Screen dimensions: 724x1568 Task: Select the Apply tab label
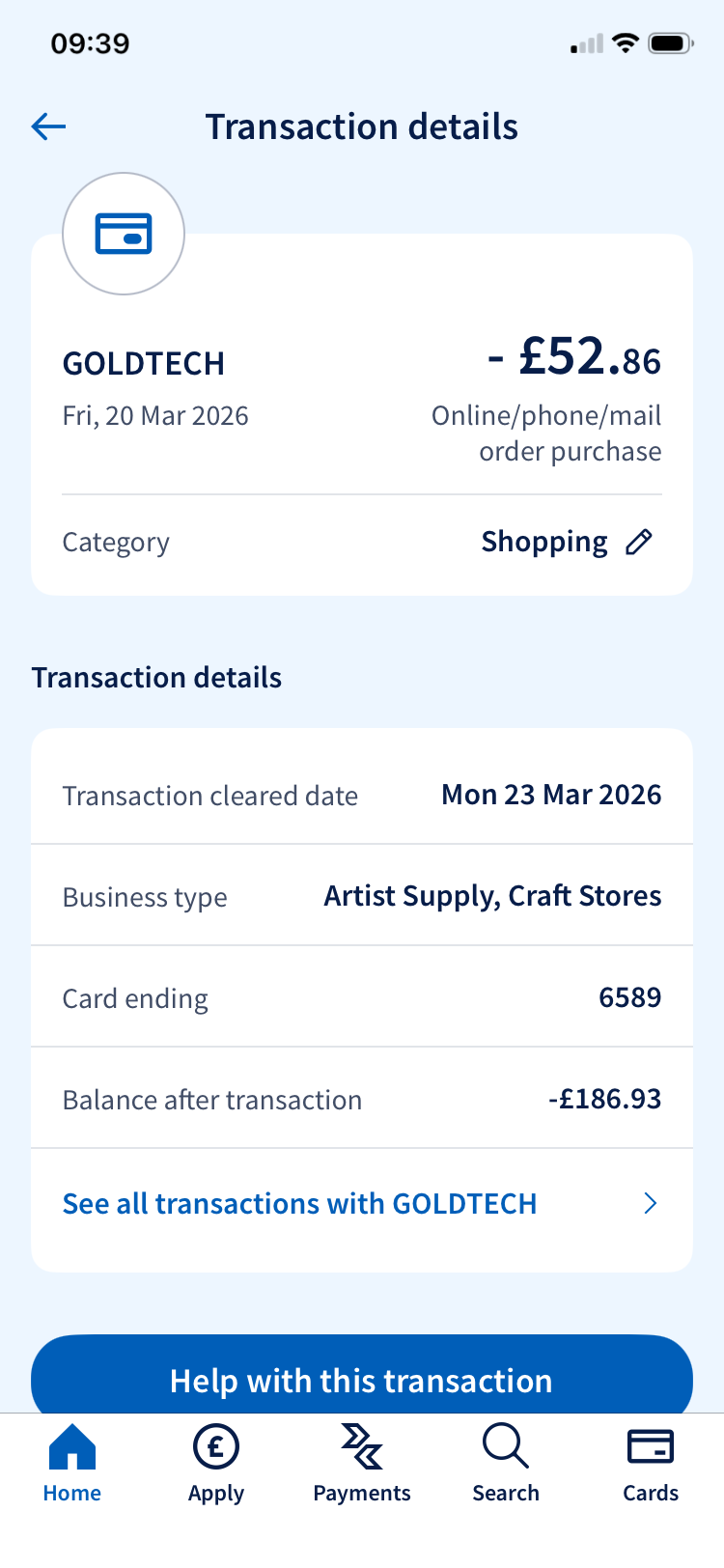[216, 1493]
